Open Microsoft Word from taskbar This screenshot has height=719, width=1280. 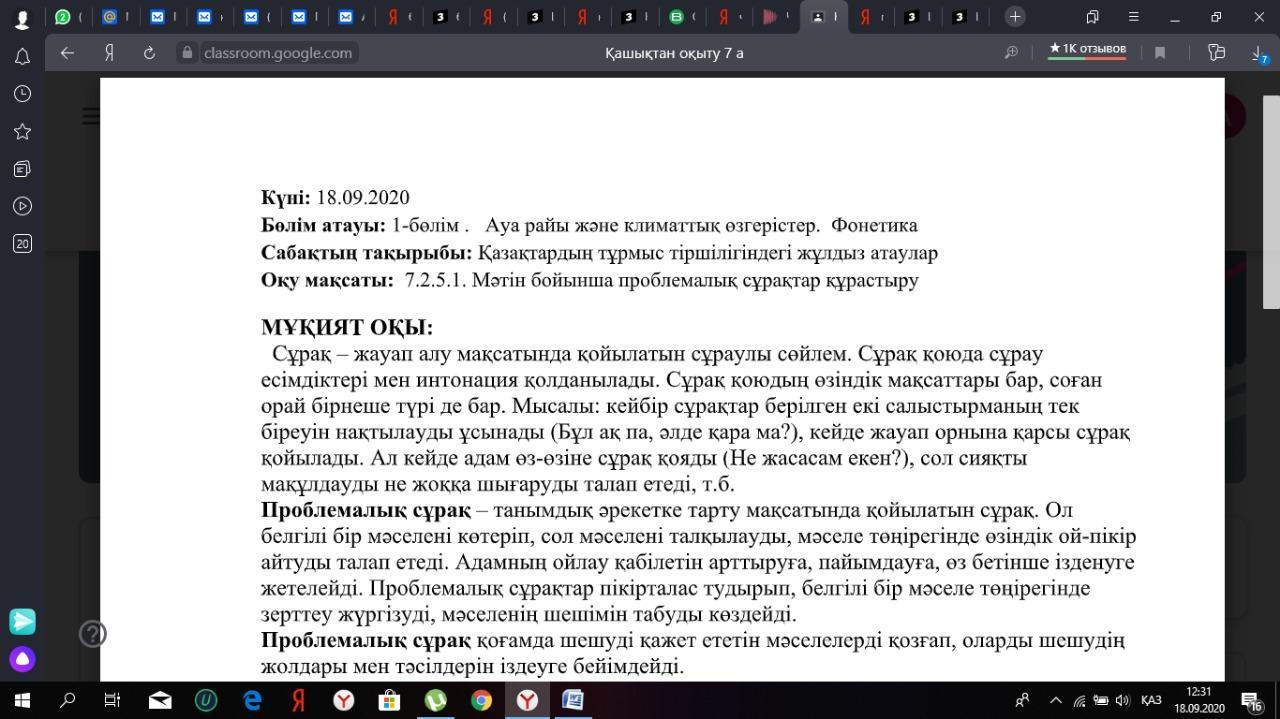[573, 700]
